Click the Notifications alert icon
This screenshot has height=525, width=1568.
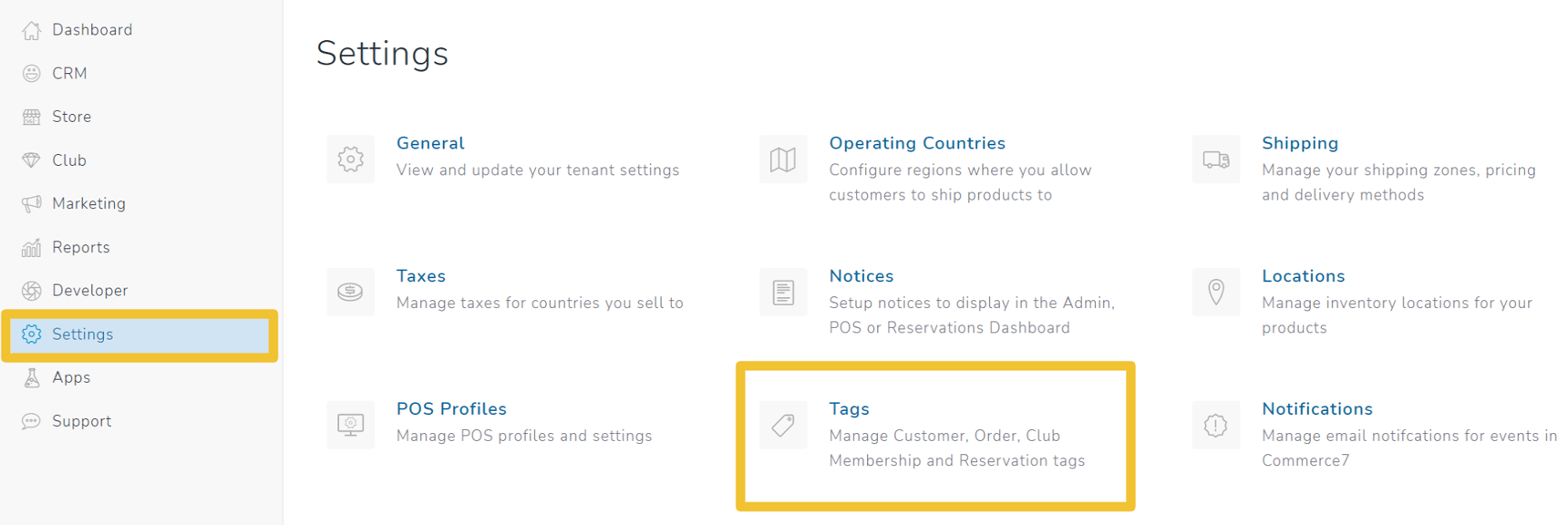[x=1215, y=425]
